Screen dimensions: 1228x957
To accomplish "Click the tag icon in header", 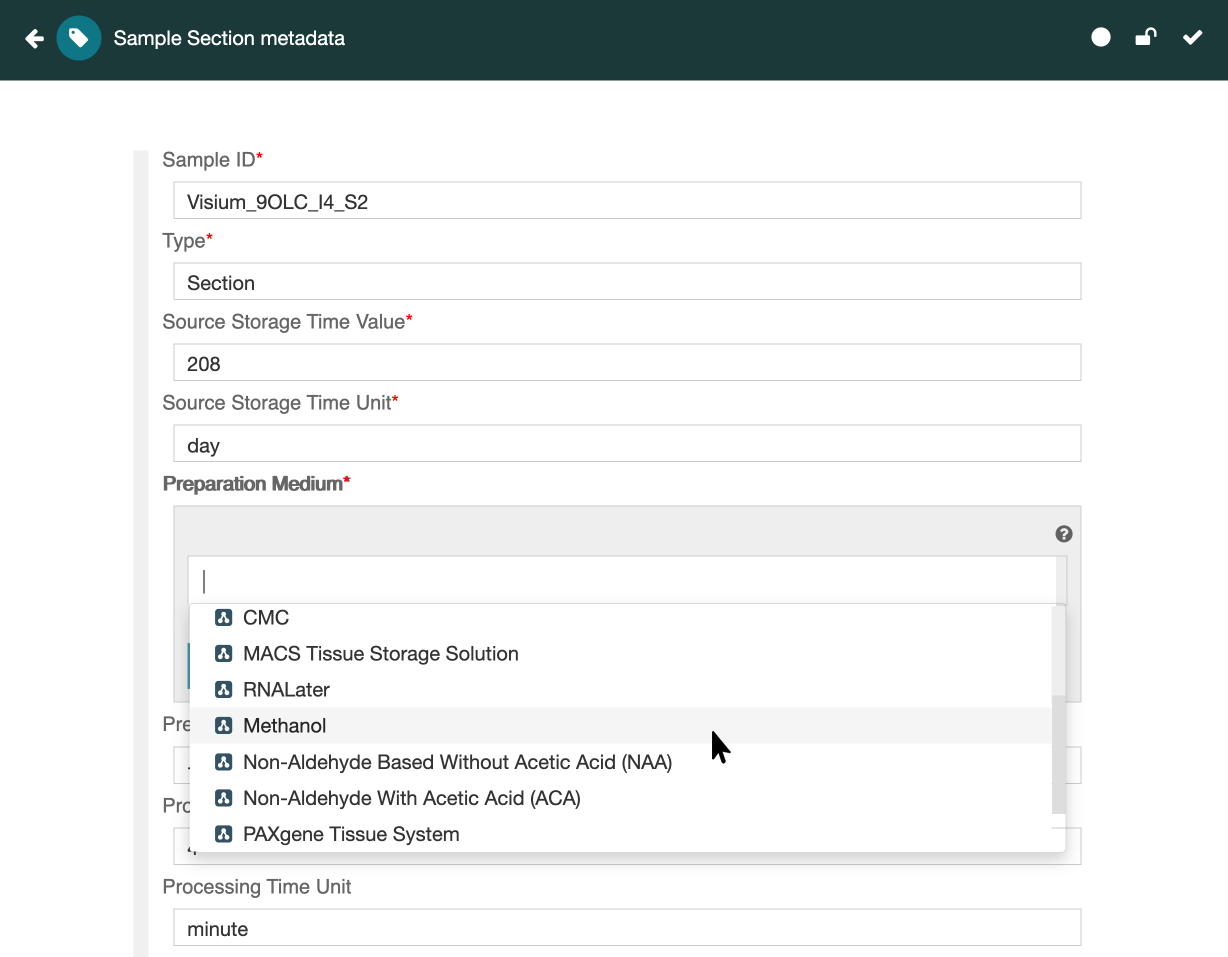I will coord(79,39).
